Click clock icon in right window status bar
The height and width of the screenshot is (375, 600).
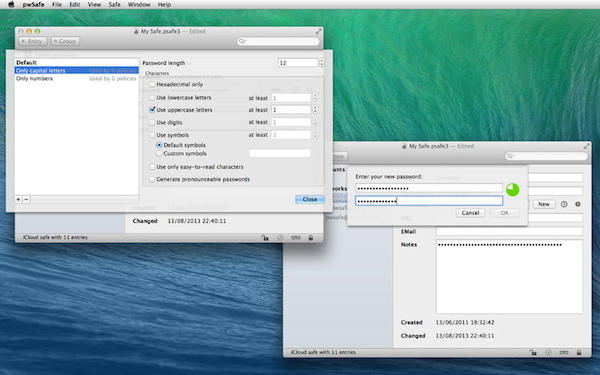[548, 352]
